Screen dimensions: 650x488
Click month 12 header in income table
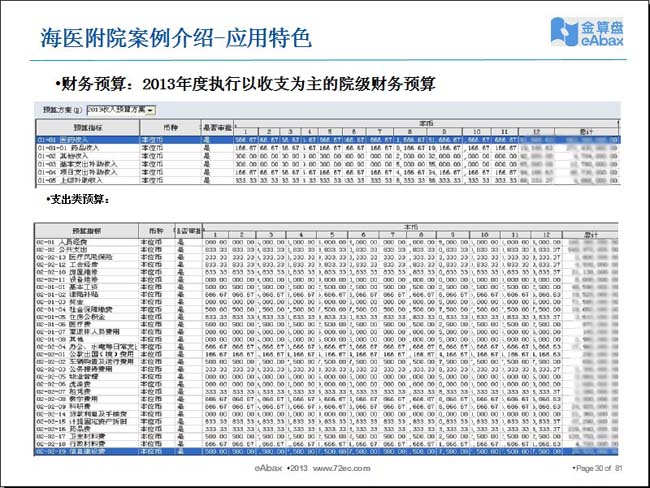(x=536, y=132)
